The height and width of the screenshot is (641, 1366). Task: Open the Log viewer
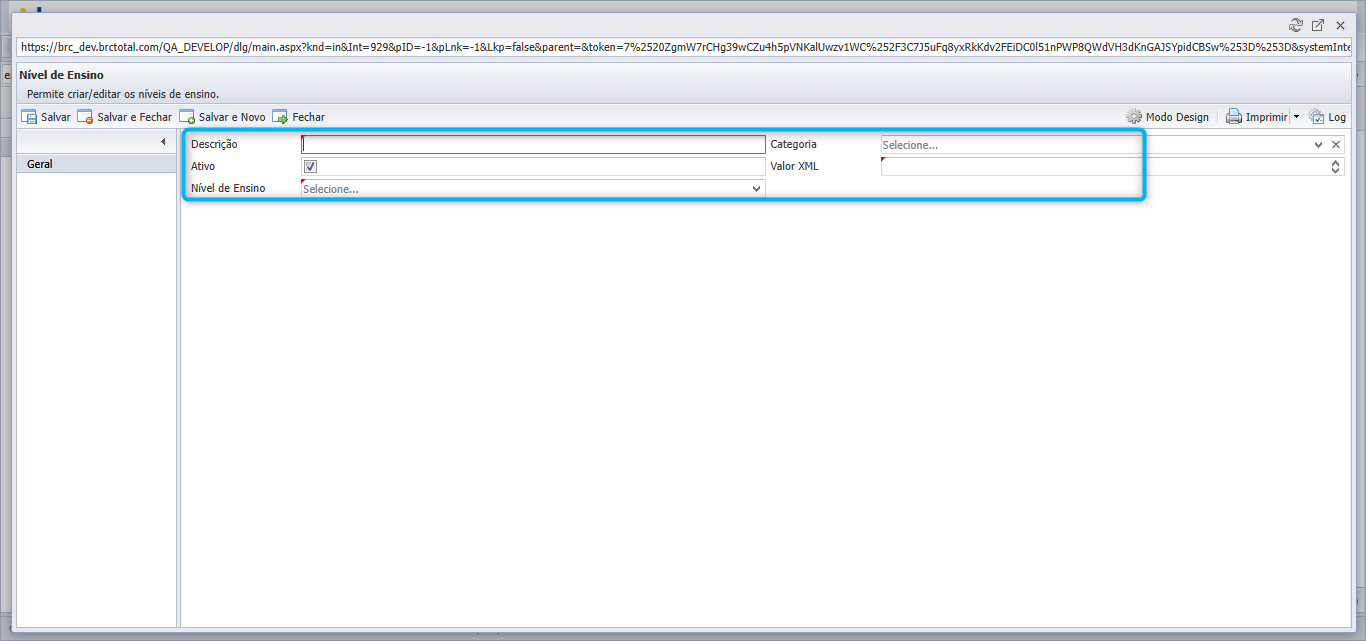[x=1327, y=117]
